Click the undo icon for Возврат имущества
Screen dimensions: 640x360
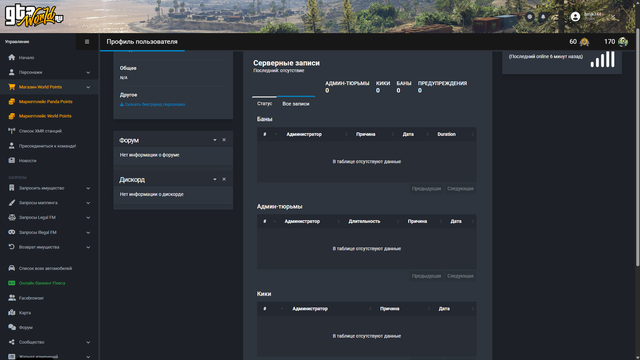pyautogui.click(x=11, y=247)
